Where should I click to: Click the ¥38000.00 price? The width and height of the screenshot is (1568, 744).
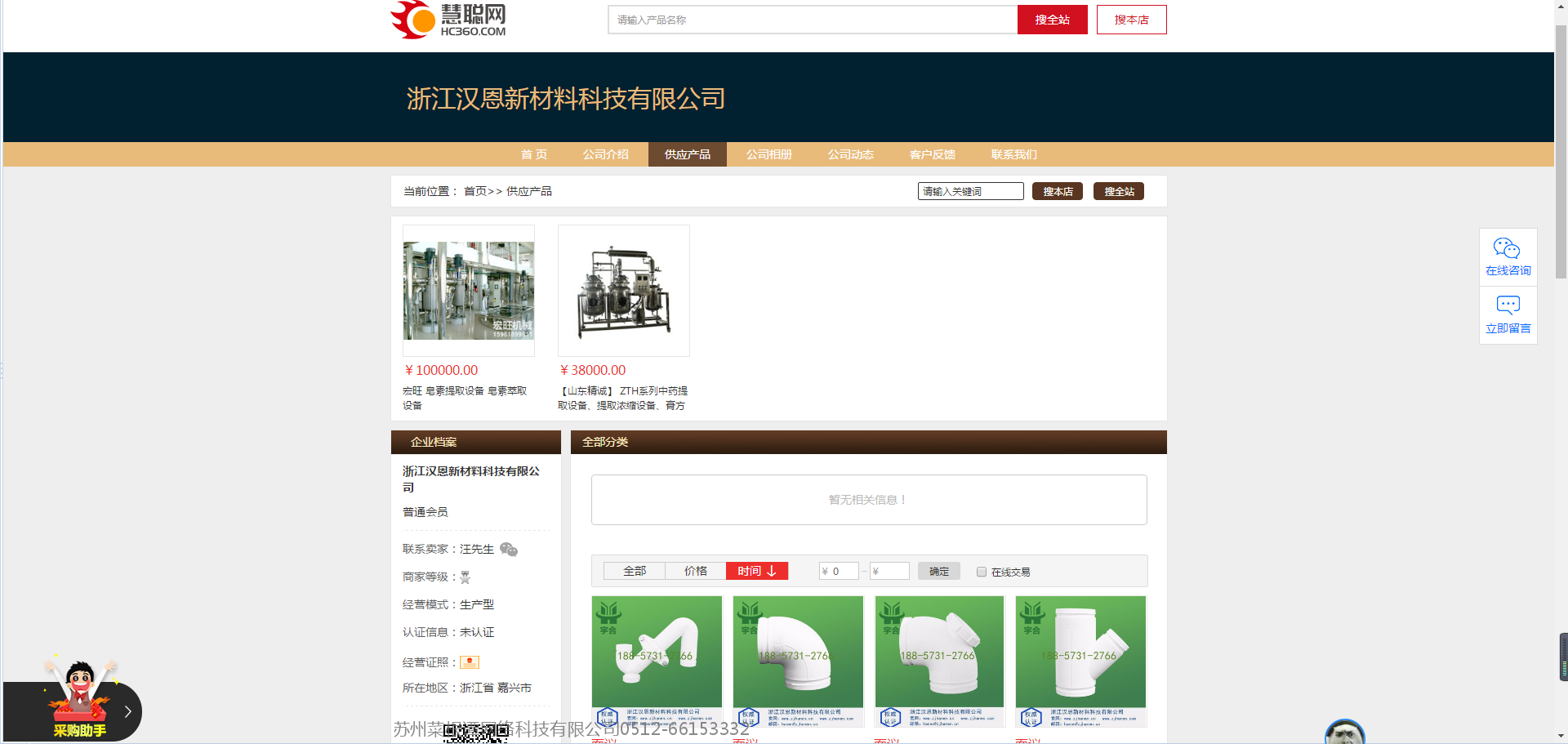[593, 370]
